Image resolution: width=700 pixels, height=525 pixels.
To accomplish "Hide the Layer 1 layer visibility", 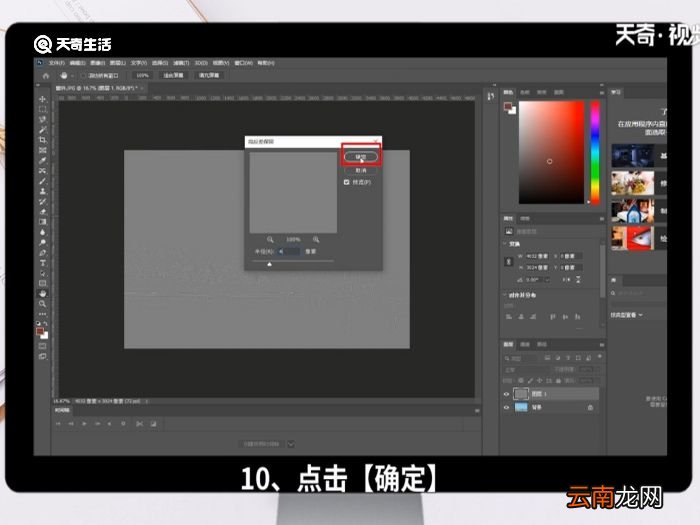I will [506, 394].
